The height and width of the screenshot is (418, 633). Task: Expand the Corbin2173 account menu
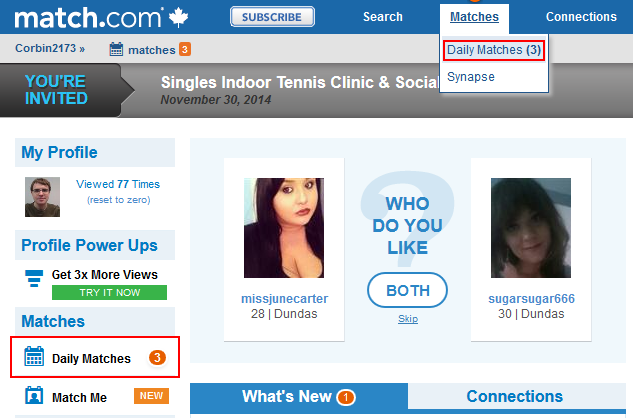pos(50,48)
